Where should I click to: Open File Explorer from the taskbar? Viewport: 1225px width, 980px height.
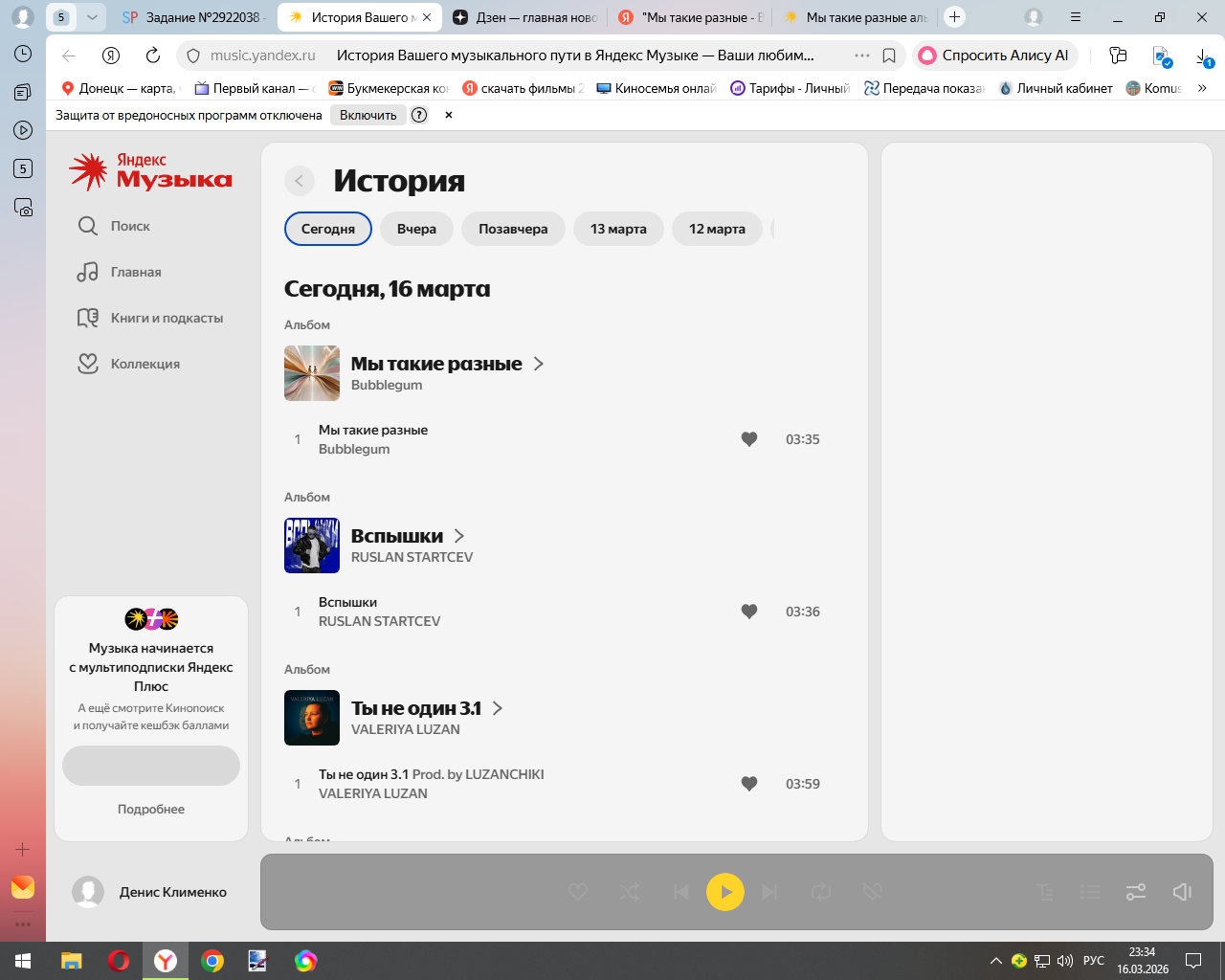click(72, 961)
